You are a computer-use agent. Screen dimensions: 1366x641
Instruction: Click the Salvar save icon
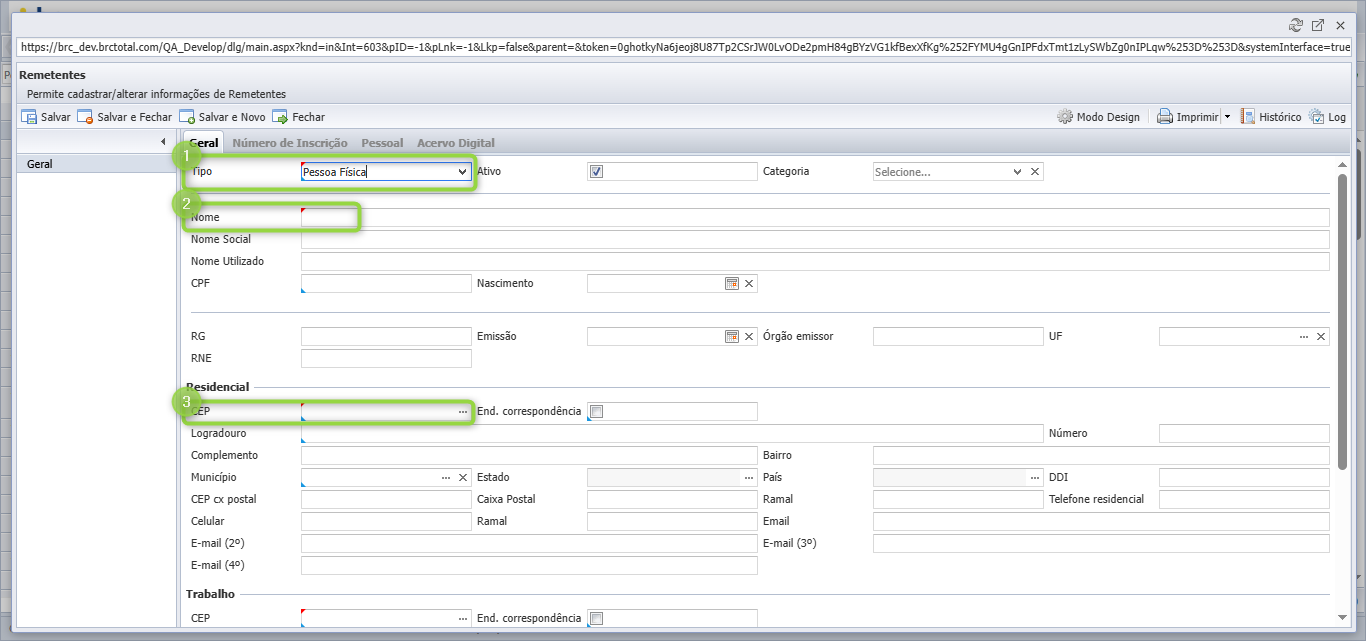click(29, 117)
